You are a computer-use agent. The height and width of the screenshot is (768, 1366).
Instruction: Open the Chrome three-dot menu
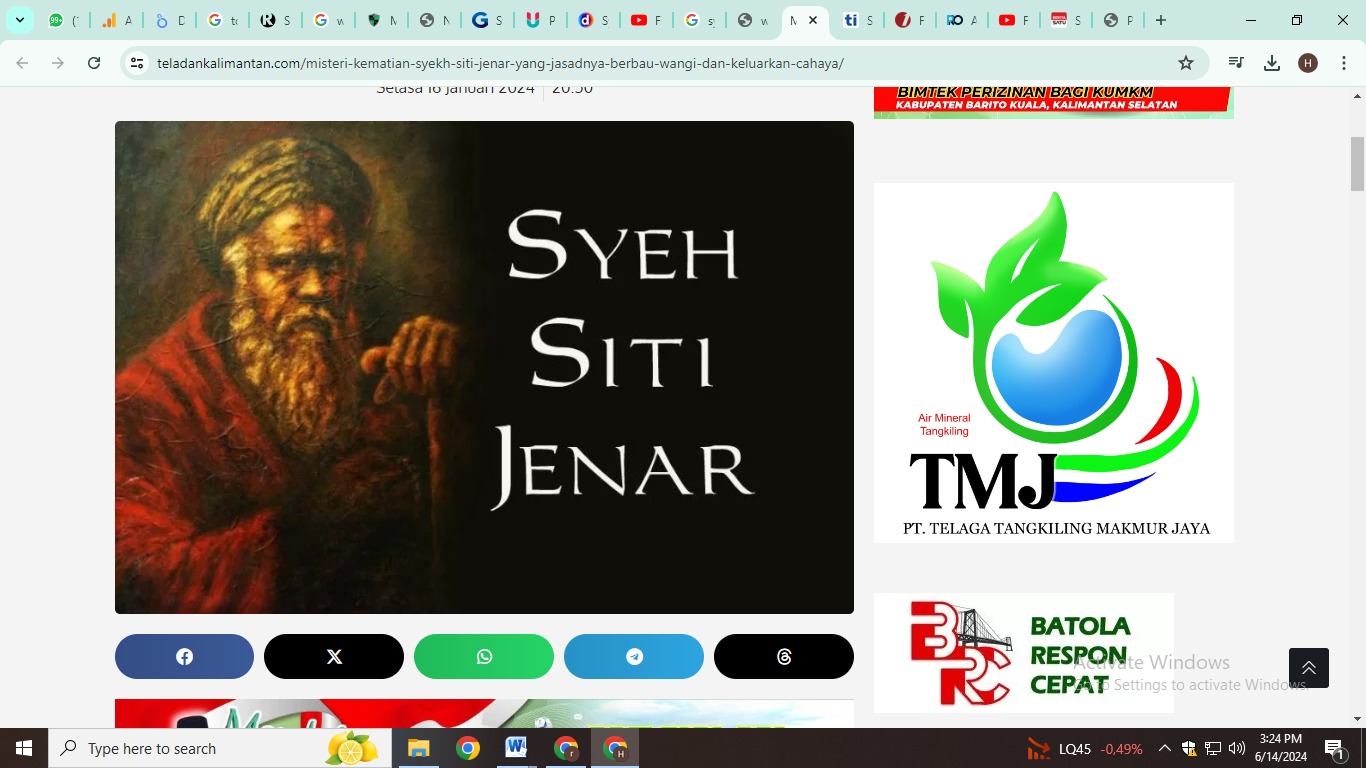pyautogui.click(x=1343, y=63)
